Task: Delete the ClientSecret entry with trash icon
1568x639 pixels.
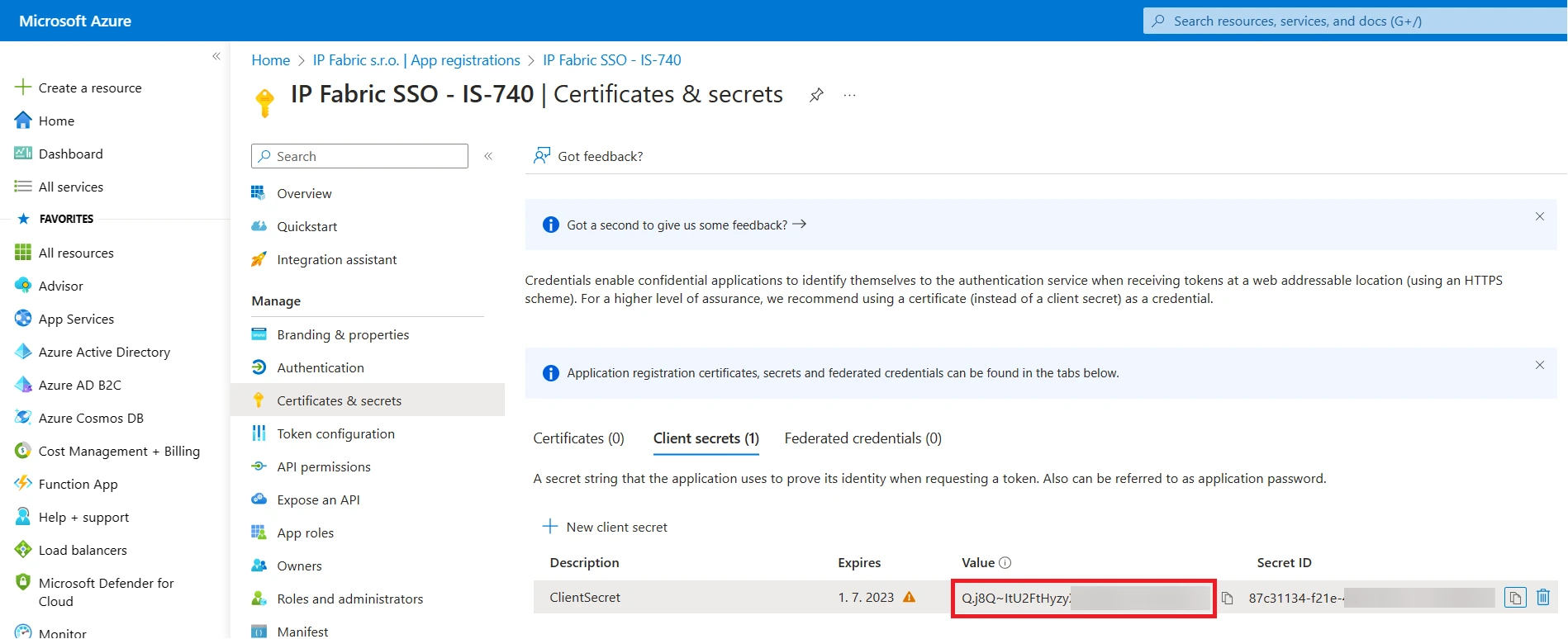Action: (1542, 597)
